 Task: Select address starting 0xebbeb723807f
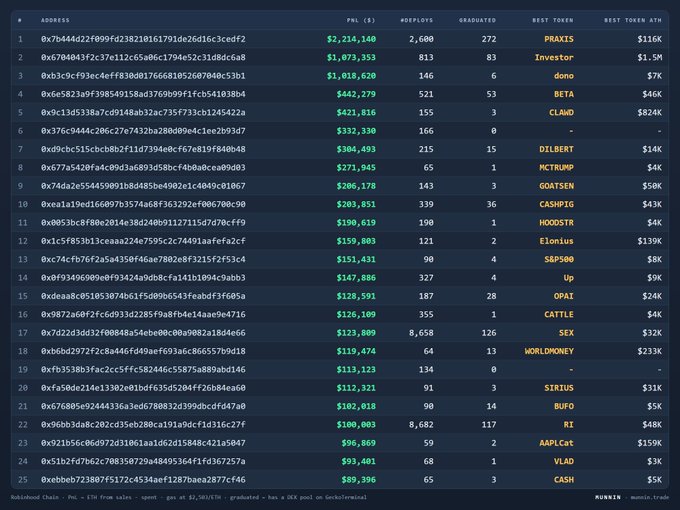[x=143, y=480]
